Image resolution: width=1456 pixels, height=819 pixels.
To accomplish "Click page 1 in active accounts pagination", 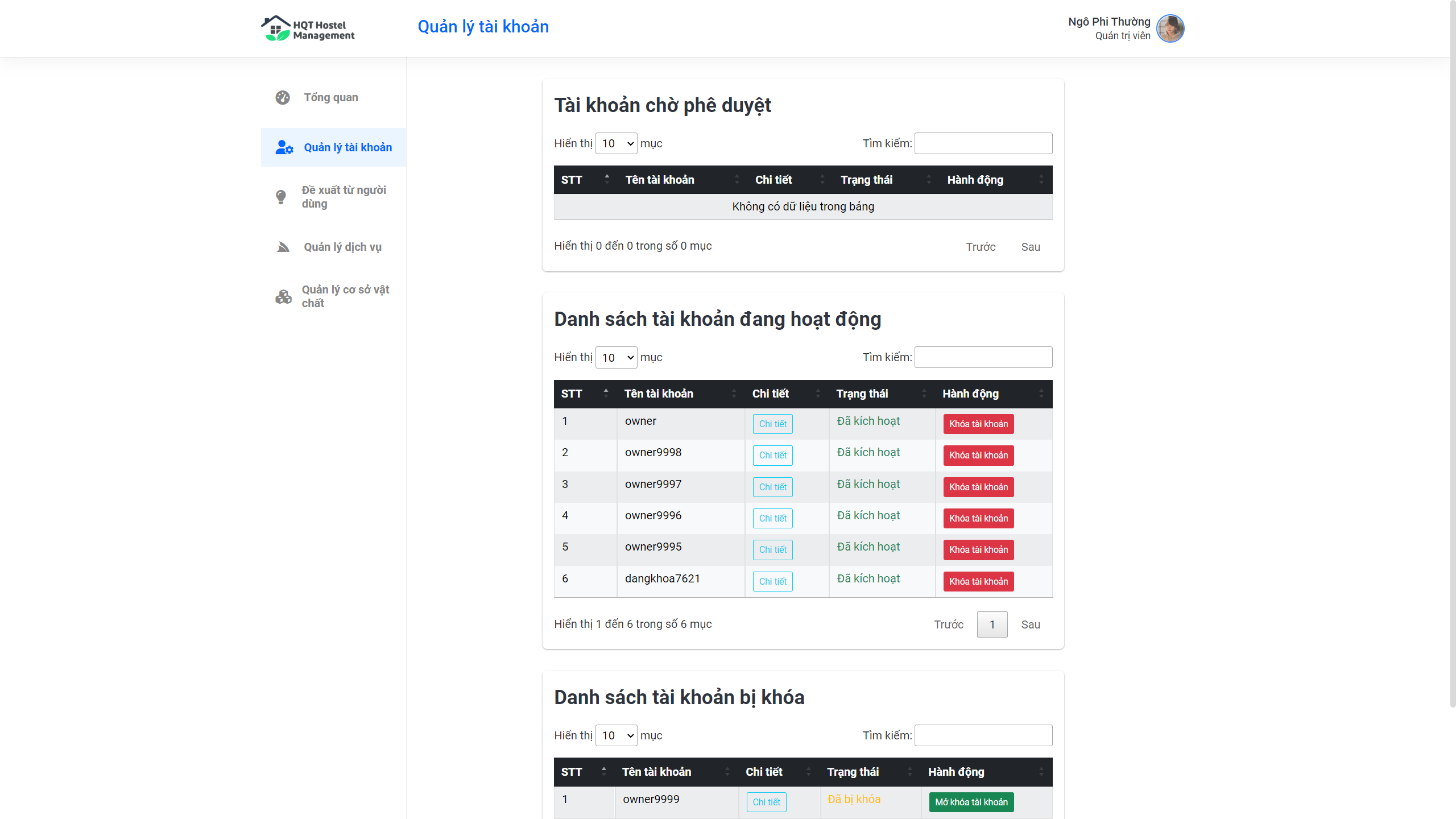I will pos(992,624).
